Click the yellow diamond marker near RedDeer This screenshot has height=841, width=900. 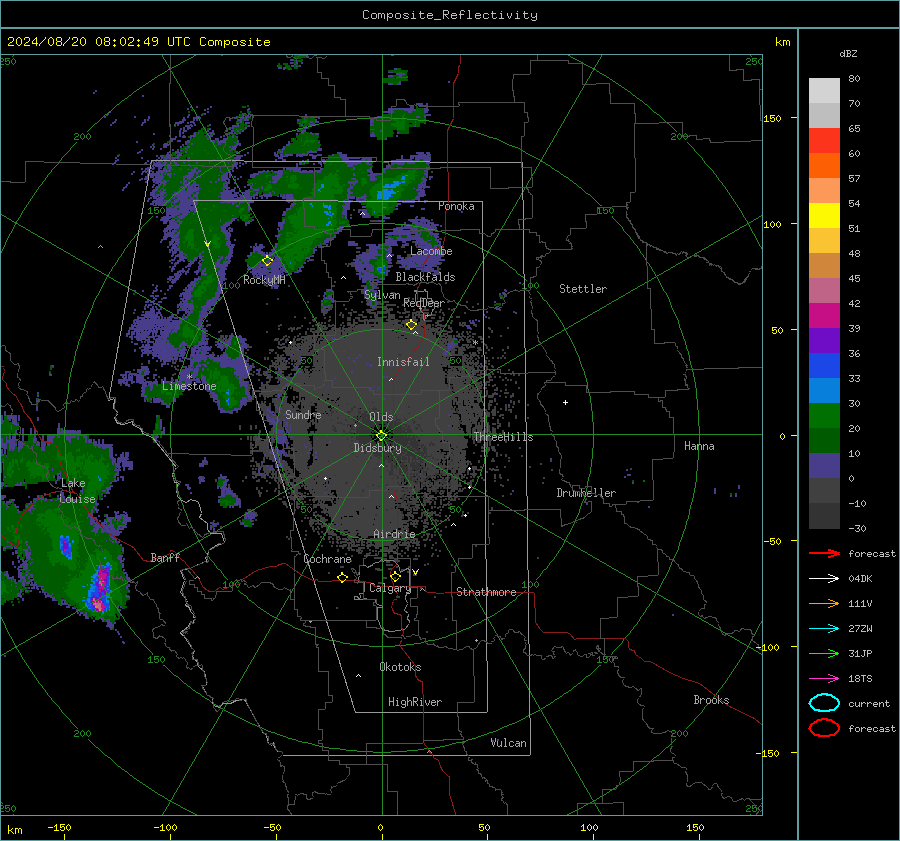[x=412, y=325]
